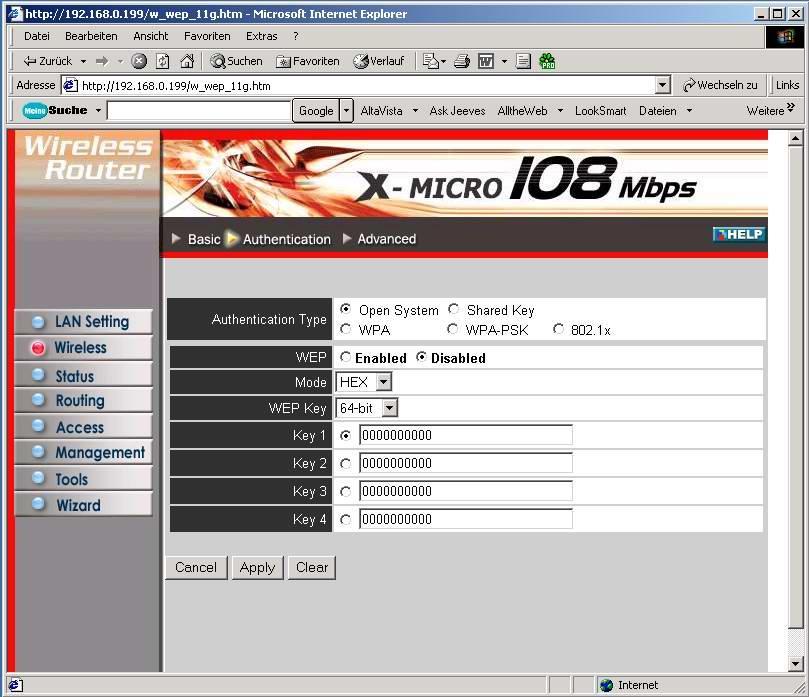
Task: Set WEP to Enabled
Action: click(346, 356)
